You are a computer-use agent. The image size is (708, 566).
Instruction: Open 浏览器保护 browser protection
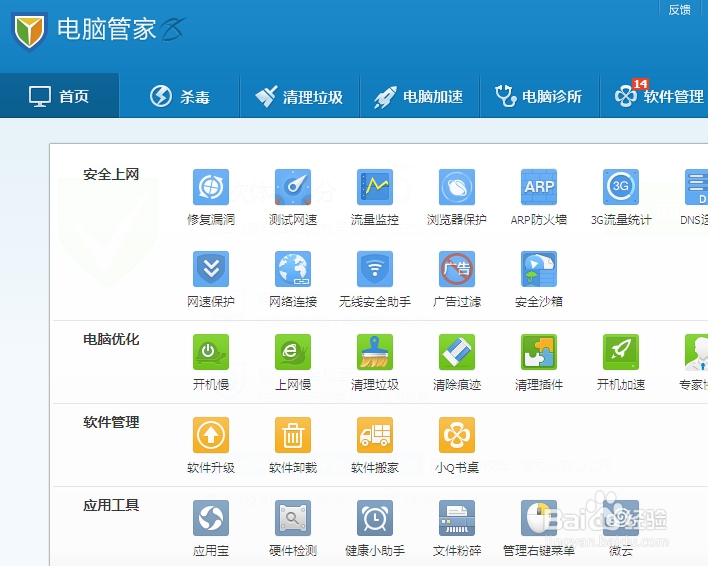pyautogui.click(x=457, y=187)
